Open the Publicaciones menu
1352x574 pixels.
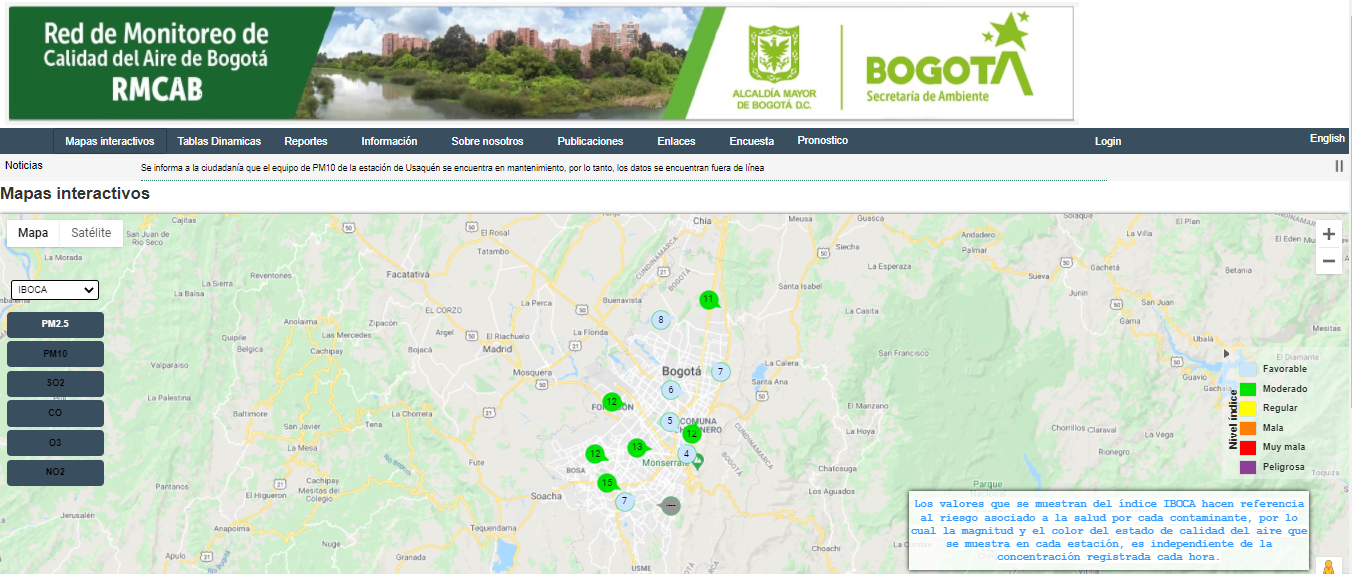tap(590, 141)
